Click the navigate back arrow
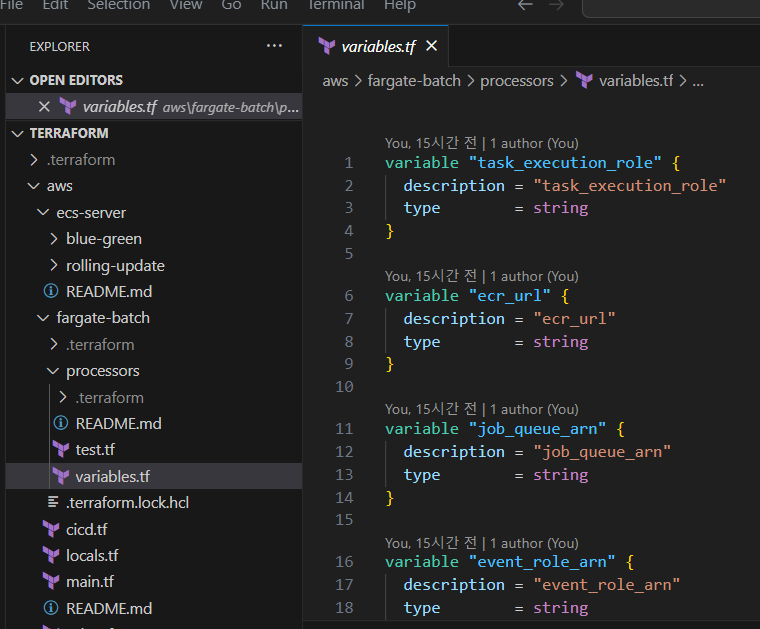The height and width of the screenshot is (629, 760). pos(525,6)
